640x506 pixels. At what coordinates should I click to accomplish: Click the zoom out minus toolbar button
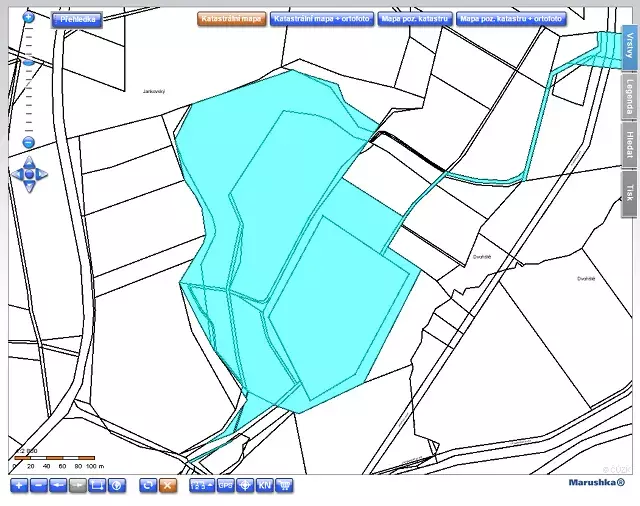(38, 485)
